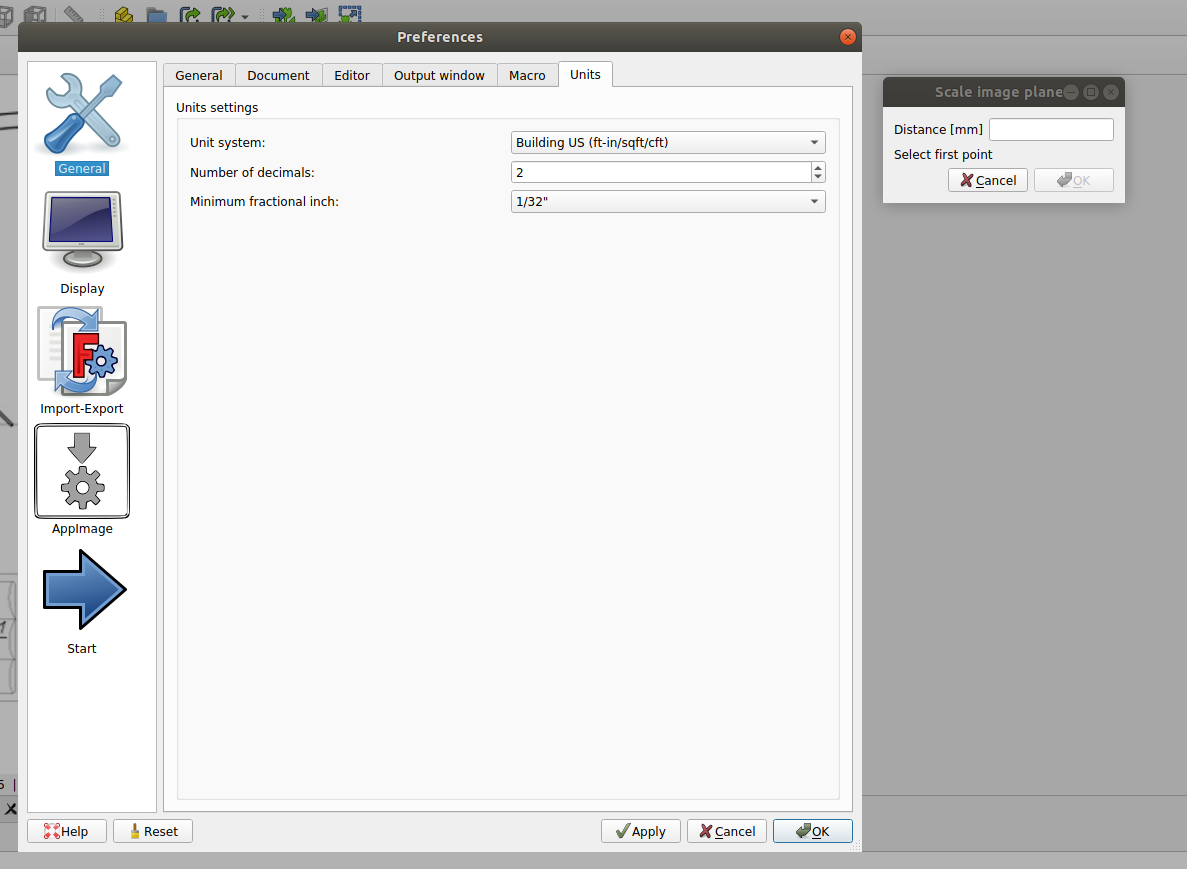The image size is (1187, 869).
Task: Switch to the Document tab
Action: coord(278,76)
